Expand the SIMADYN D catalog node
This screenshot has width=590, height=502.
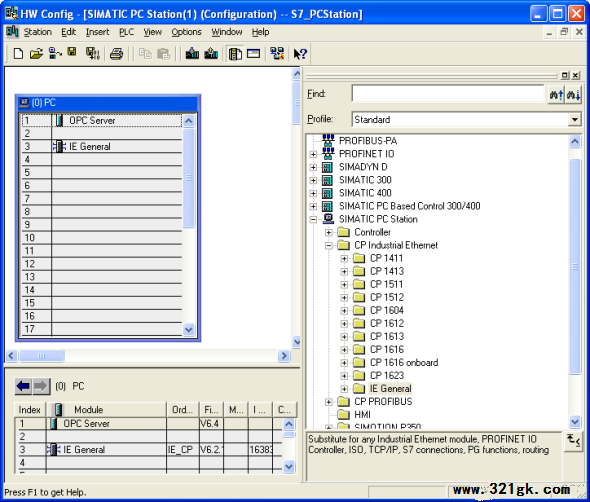click(x=313, y=167)
